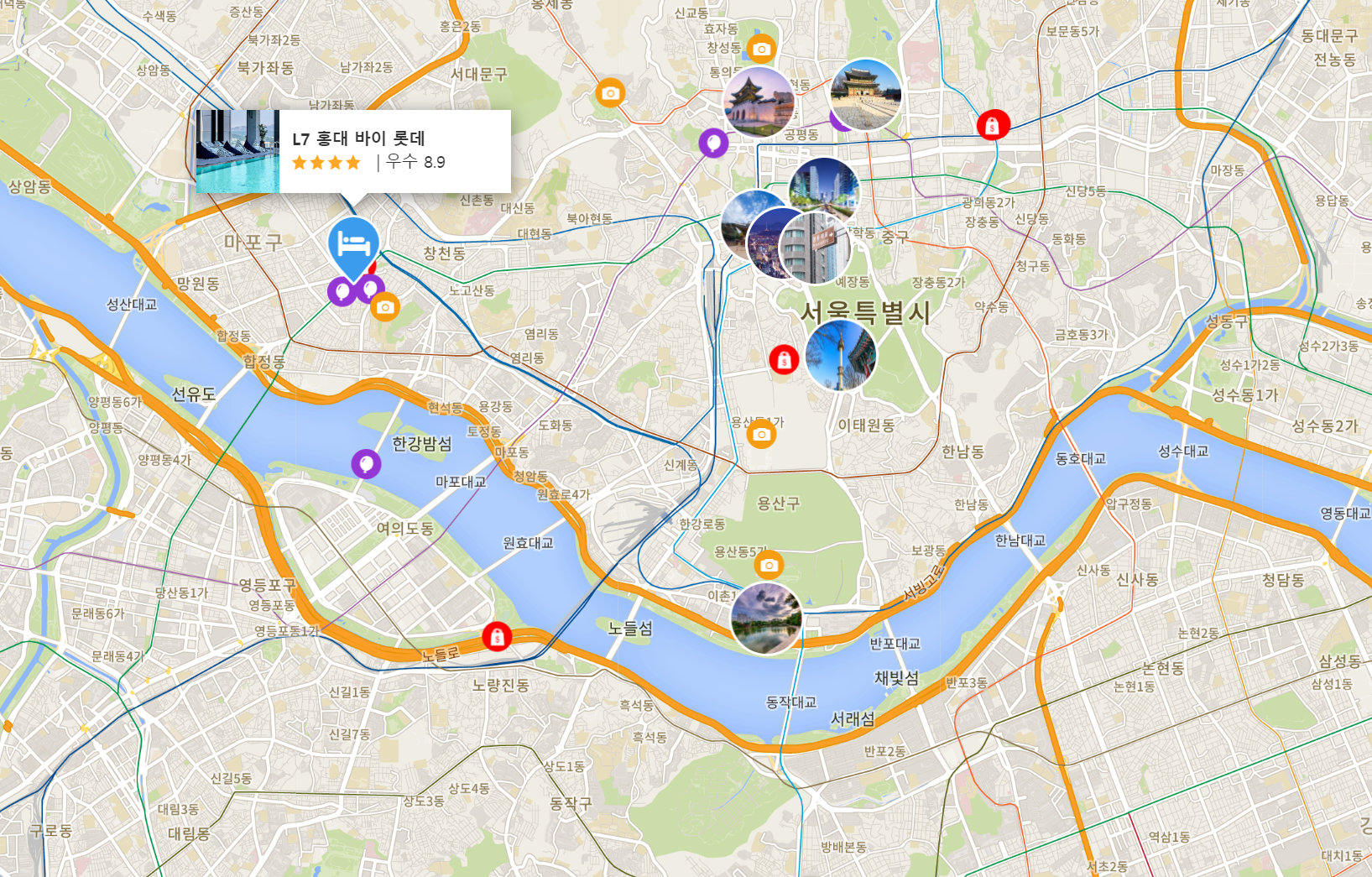Click the red shopping bag marker near 신당5동
The image size is (1372, 877).
coord(993,125)
